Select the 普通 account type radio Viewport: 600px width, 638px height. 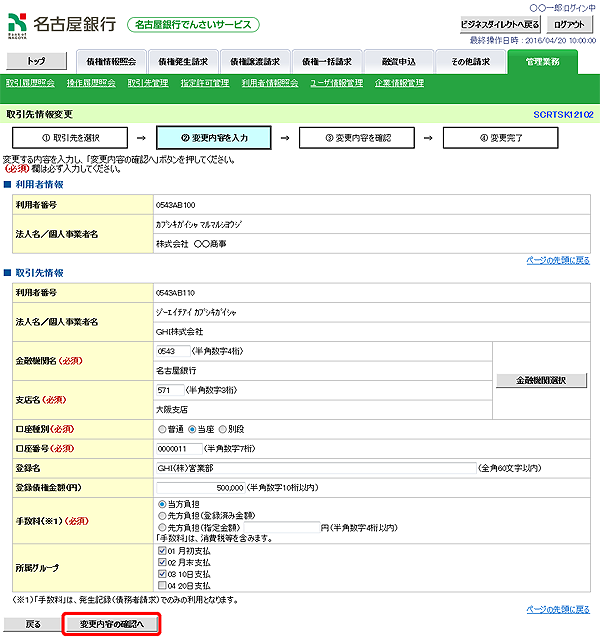pyautogui.click(x=162, y=429)
